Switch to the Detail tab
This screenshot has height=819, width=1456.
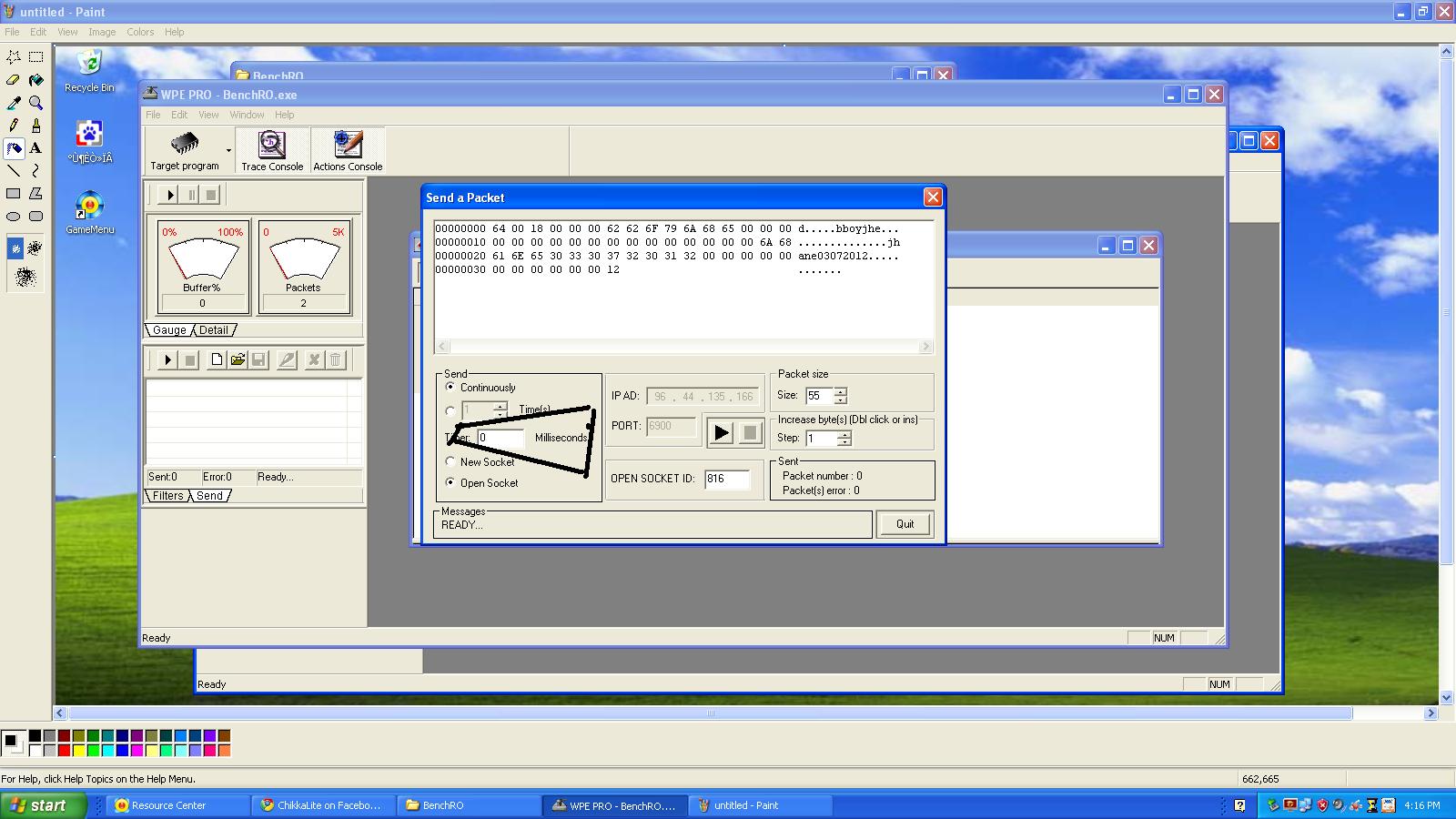[214, 330]
